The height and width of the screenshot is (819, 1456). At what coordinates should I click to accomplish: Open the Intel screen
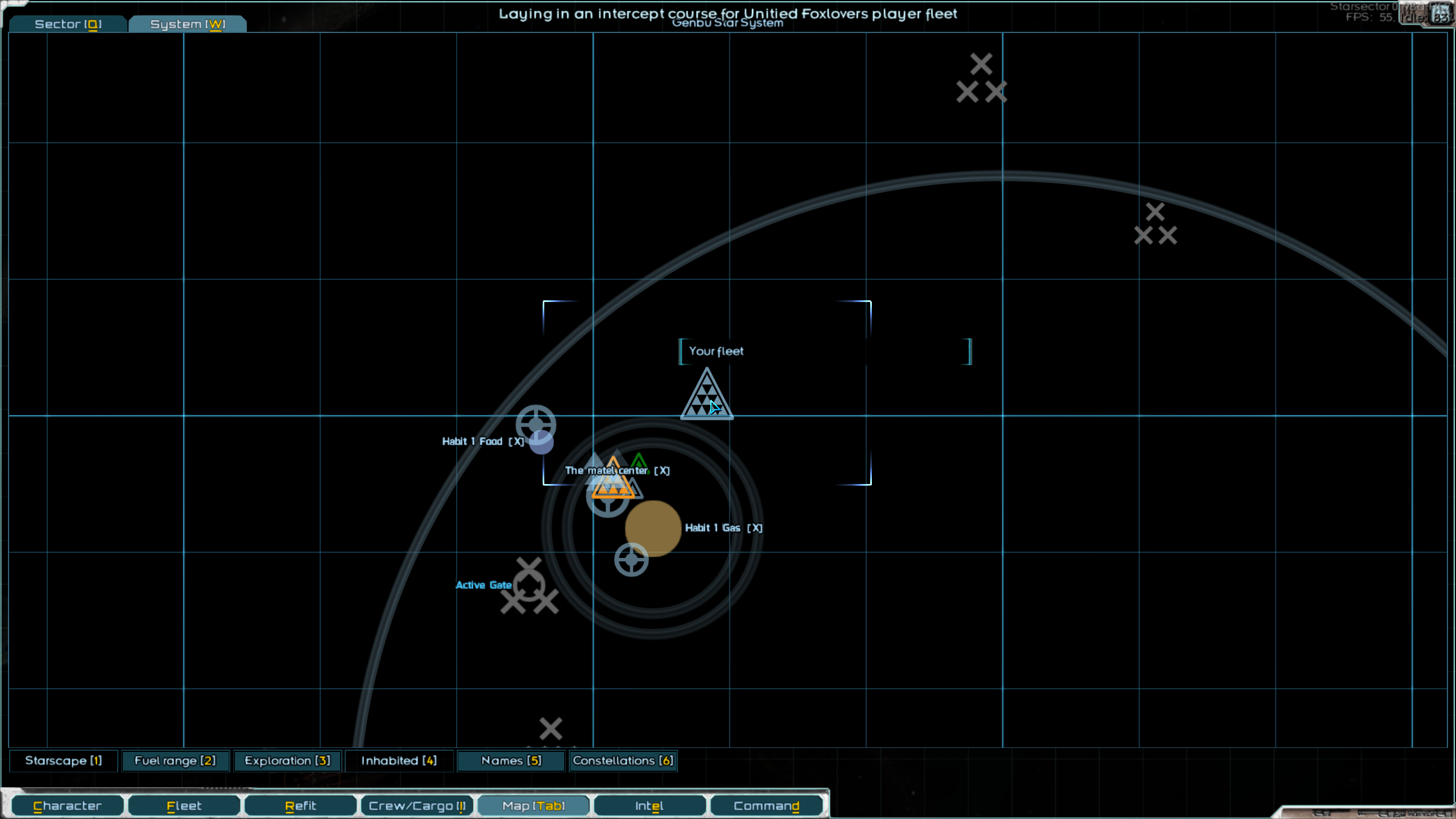pos(650,805)
